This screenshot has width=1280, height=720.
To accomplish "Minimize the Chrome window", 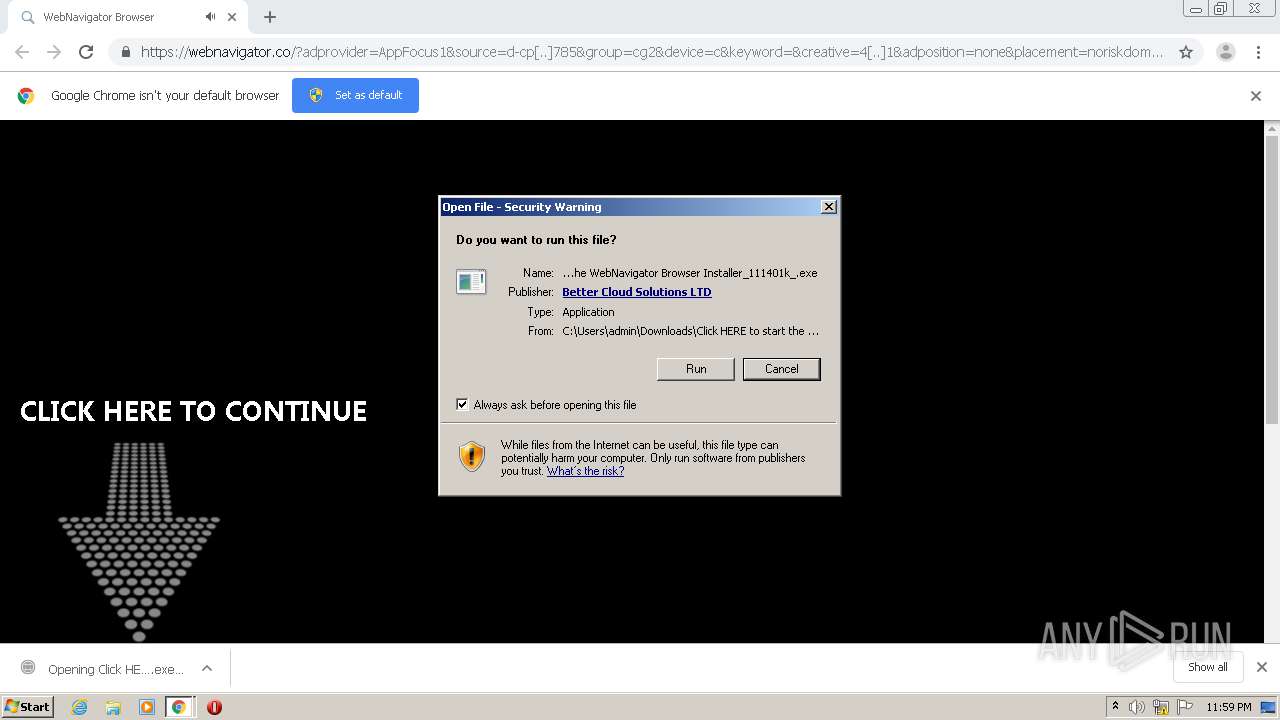I will (1196, 9).
